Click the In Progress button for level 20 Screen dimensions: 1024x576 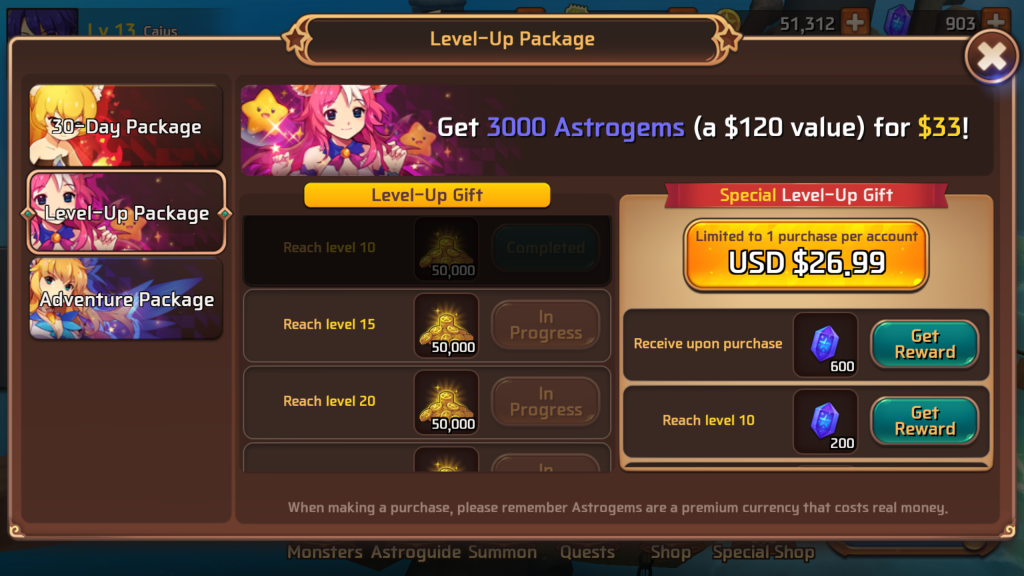(x=545, y=402)
